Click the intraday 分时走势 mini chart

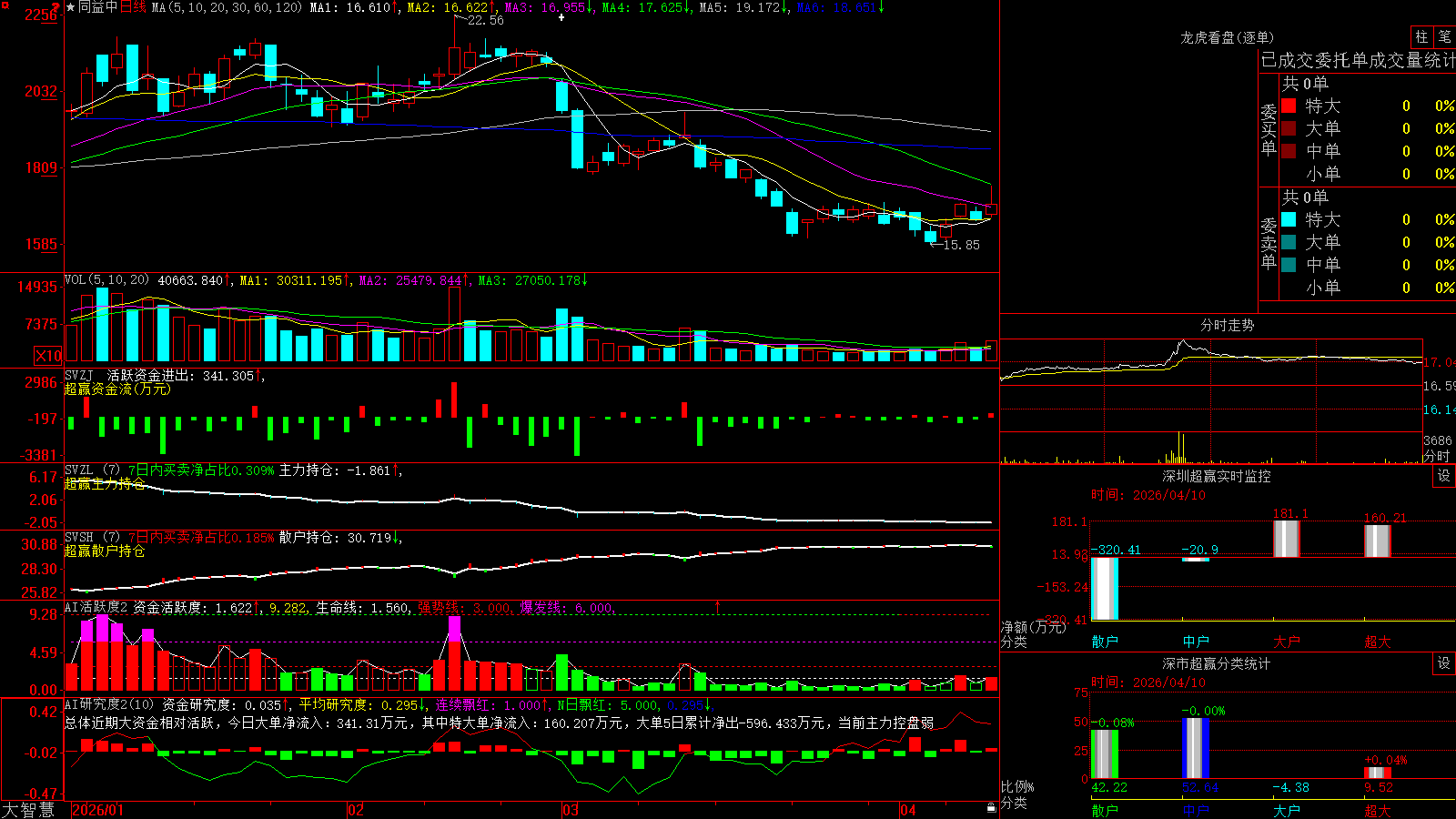click(x=1211, y=400)
